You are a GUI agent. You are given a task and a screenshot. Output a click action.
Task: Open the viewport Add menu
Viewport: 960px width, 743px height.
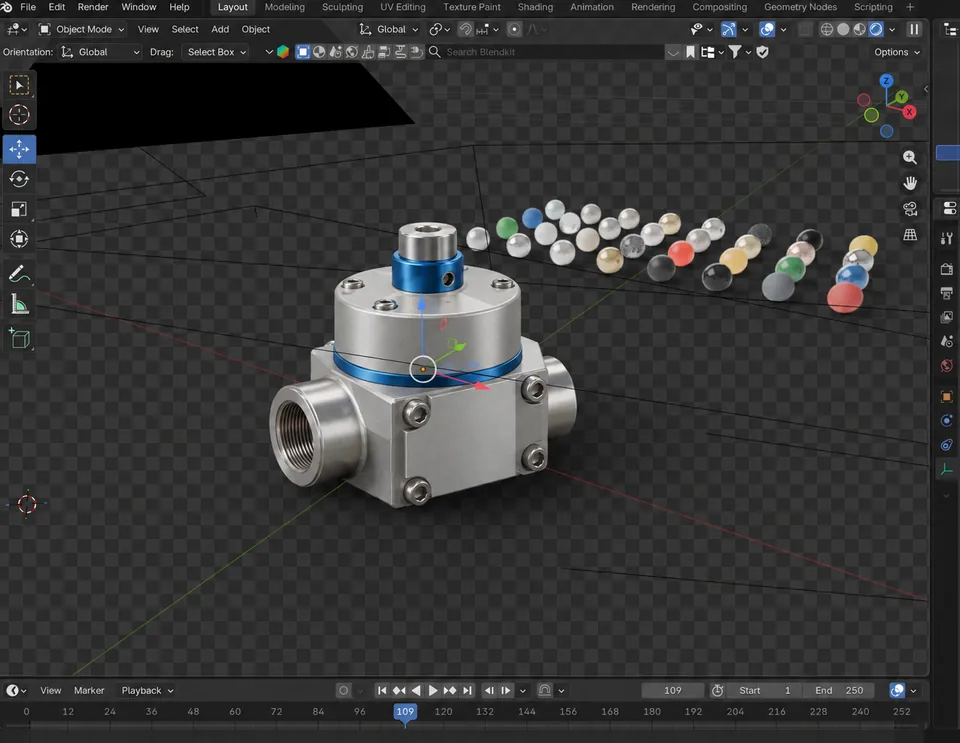pyautogui.click(x=220, y=29)
